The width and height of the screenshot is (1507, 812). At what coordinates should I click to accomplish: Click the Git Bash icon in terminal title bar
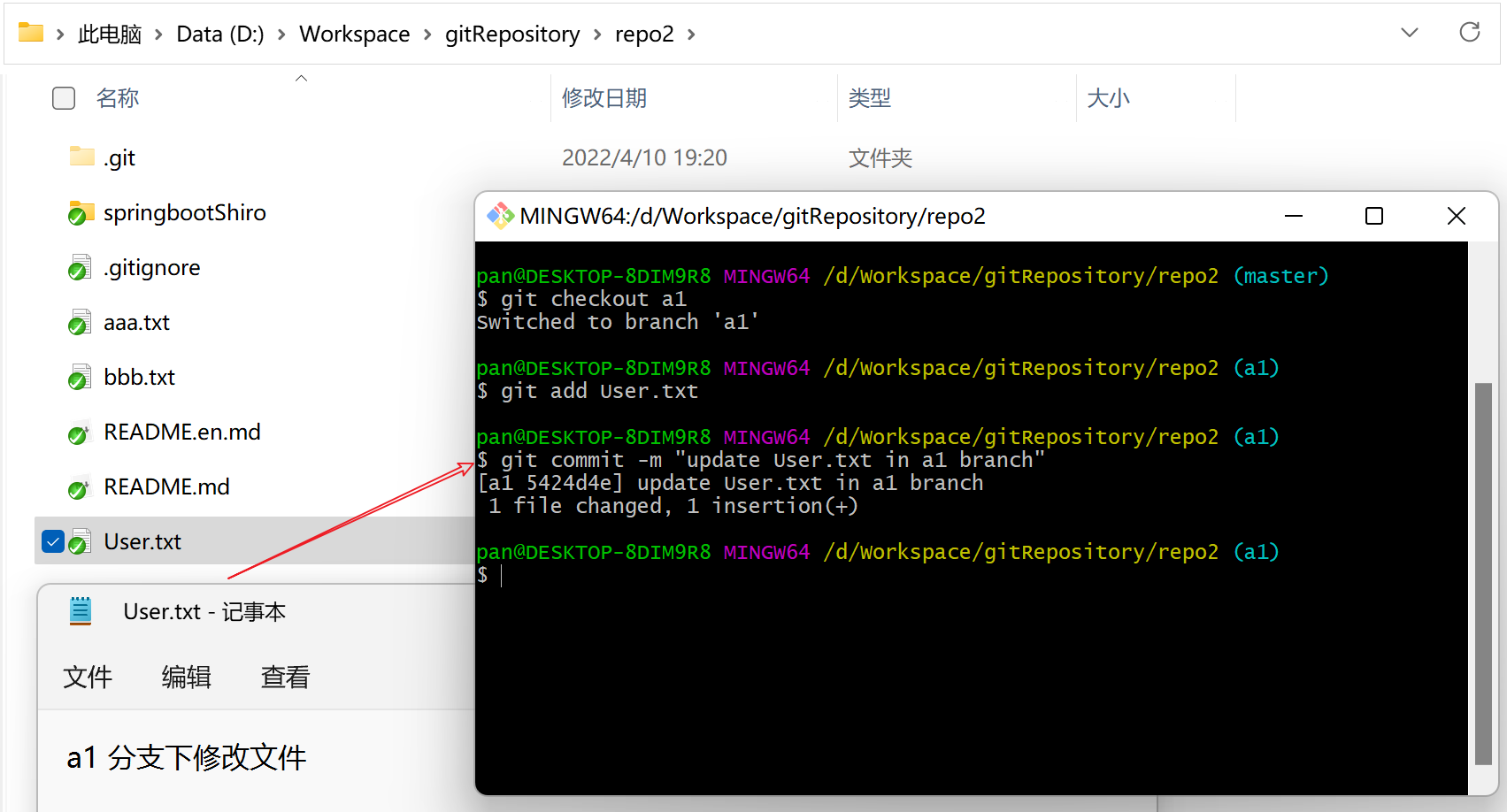500,216
